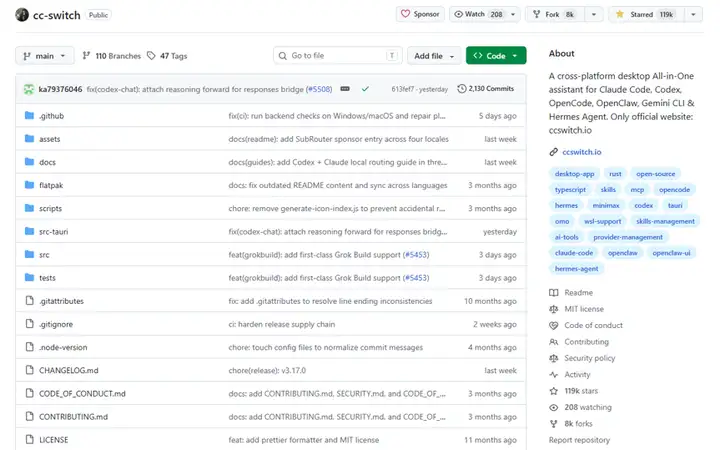View the 119k stars link
This screenshot has width=720, height=450.
pyautogui.click(x=574, y=391)
